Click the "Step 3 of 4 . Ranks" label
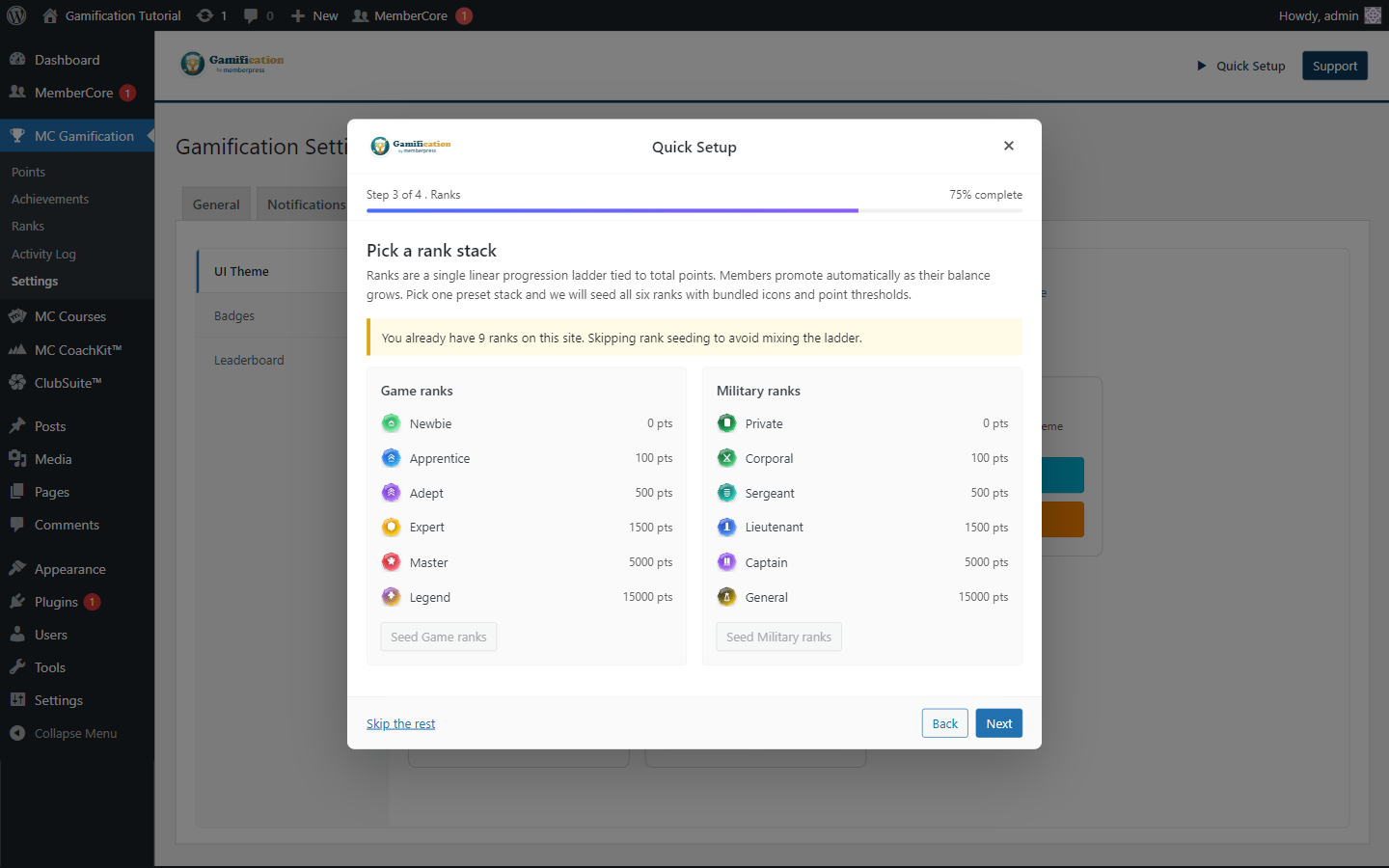1389x868 pixels. click(414, 195)
